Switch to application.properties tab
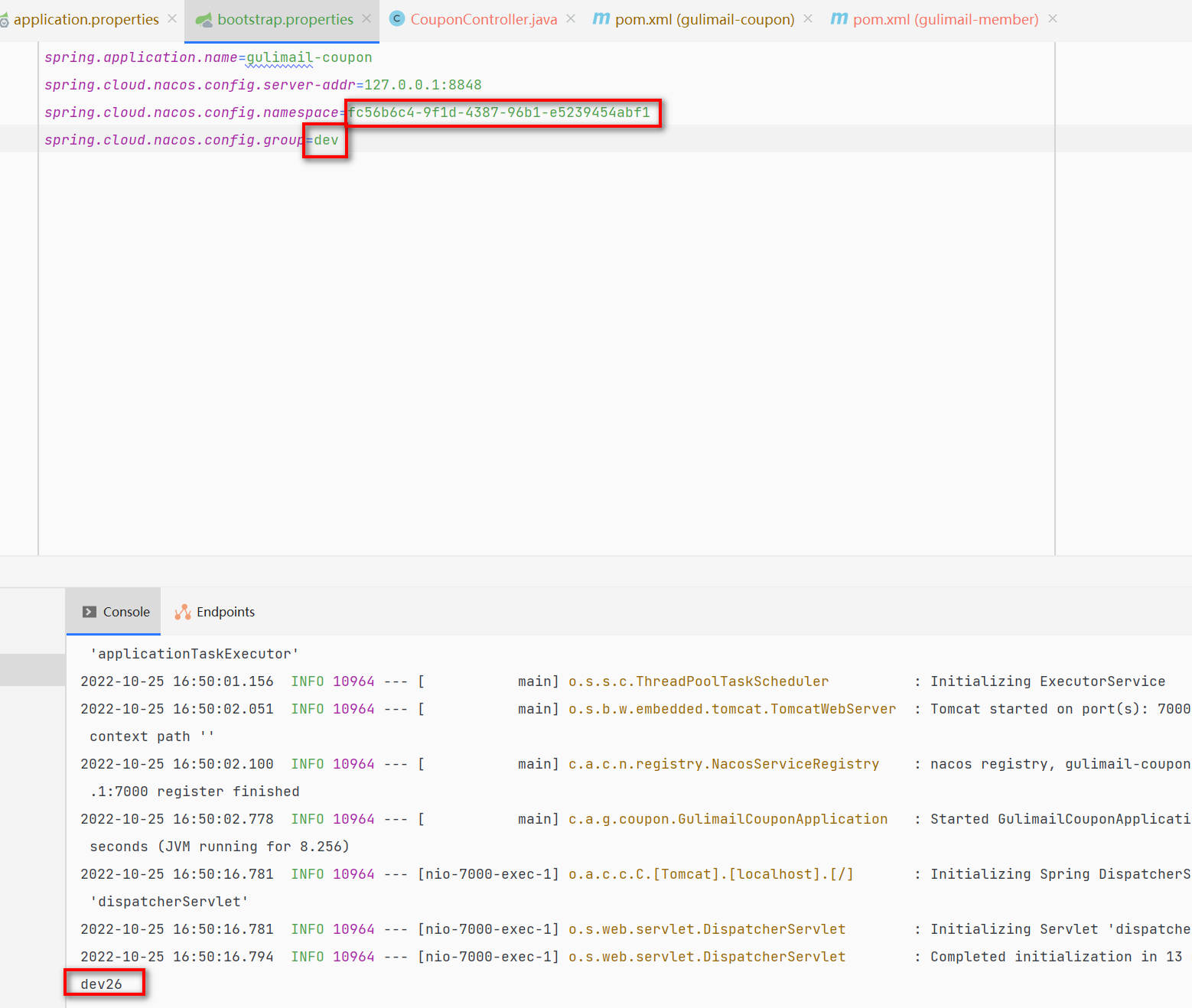Image resolution: width=1192 pixels, height=1008 pixels. click(x=86, y=19)
